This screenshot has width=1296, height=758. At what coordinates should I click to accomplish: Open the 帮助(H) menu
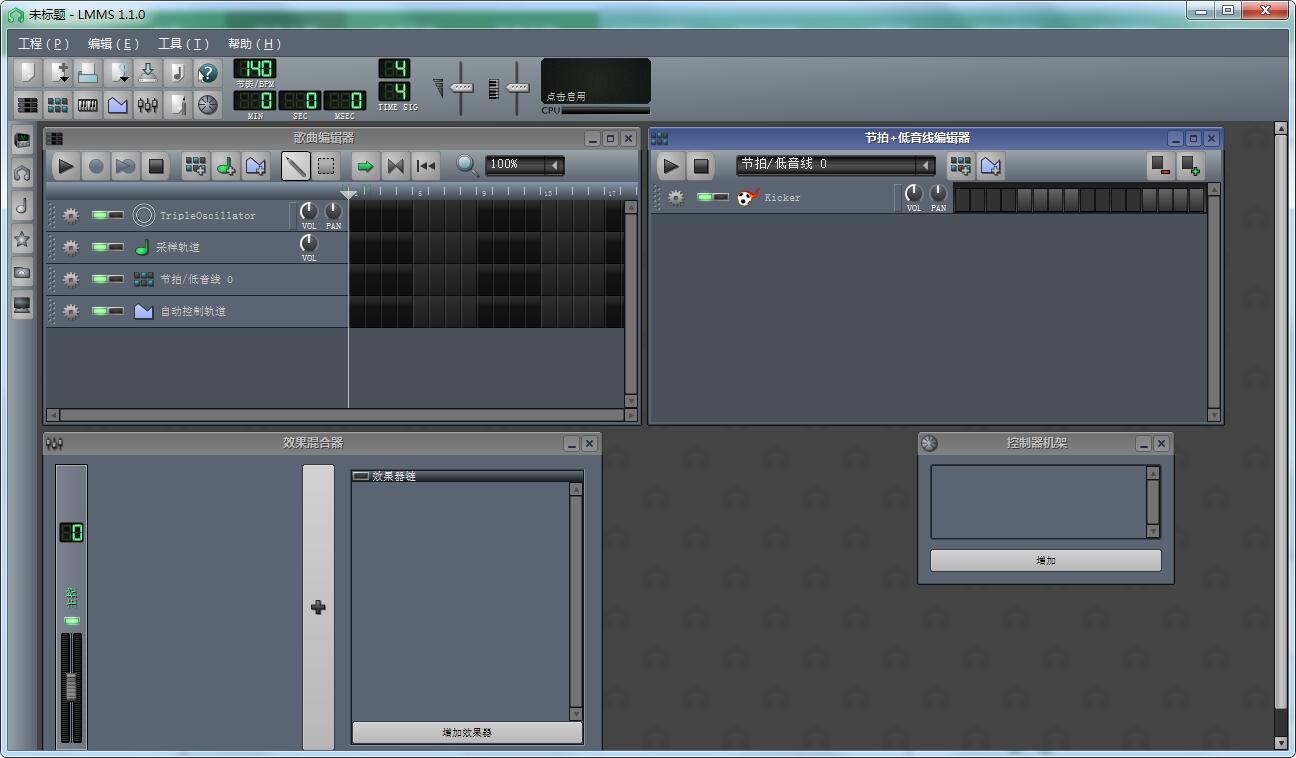[x=254, y=44]
